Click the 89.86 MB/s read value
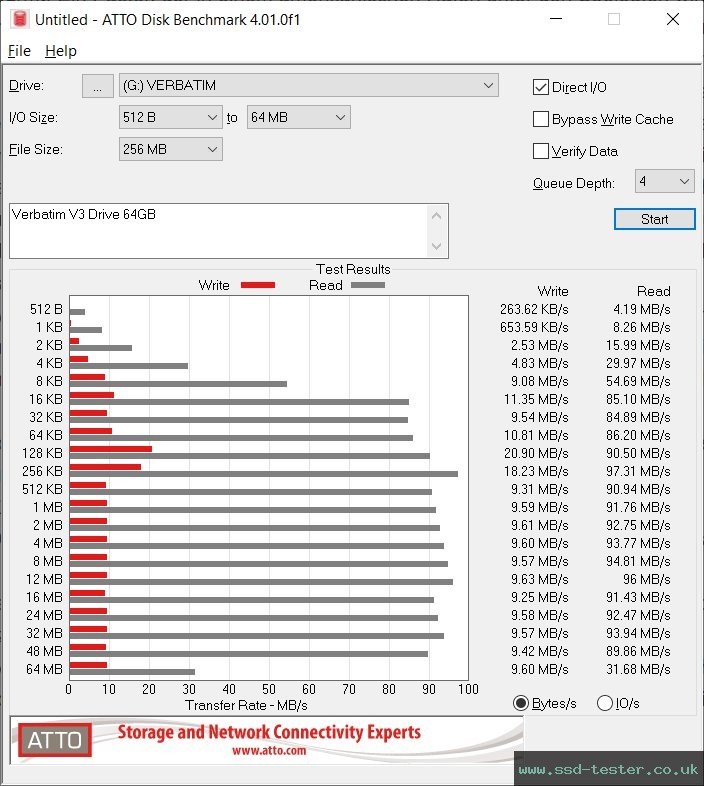Screen dimensions: 704x786 pos(638,651)
